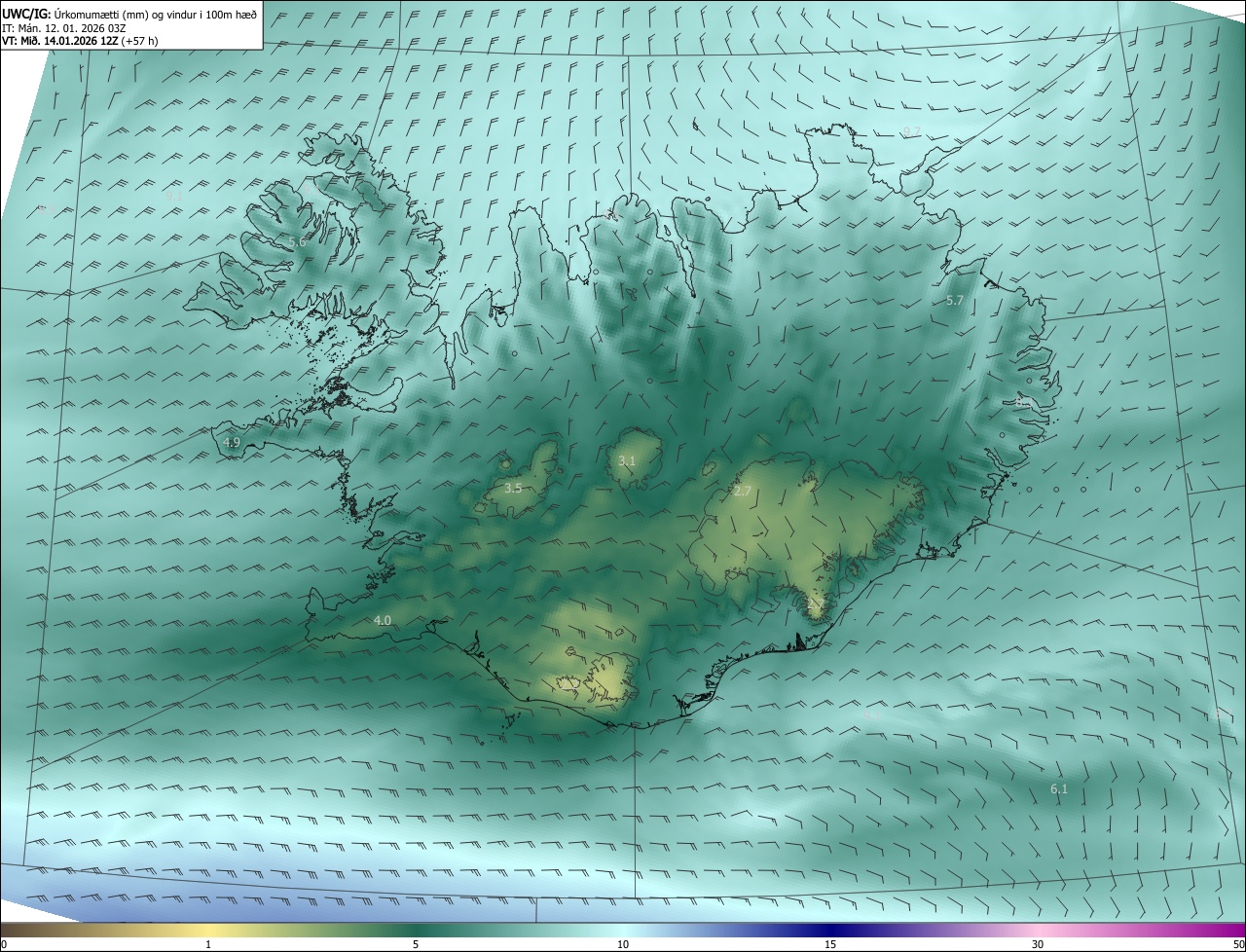Click the valid time line 'VT: Mið. 14.01.2026 12Z'
This screenshot has width=1246, height=952.
[x=59, y=41]
